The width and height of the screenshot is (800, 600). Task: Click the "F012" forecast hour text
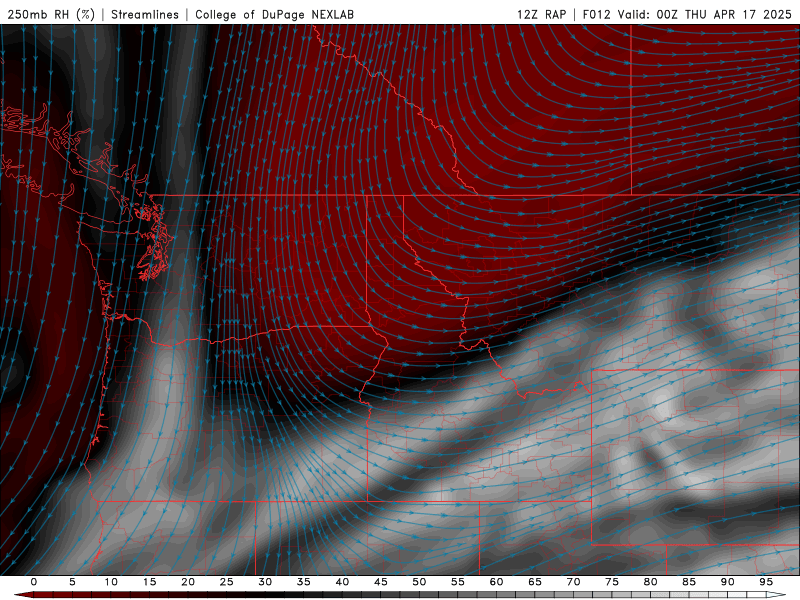[x=596, y=14]
